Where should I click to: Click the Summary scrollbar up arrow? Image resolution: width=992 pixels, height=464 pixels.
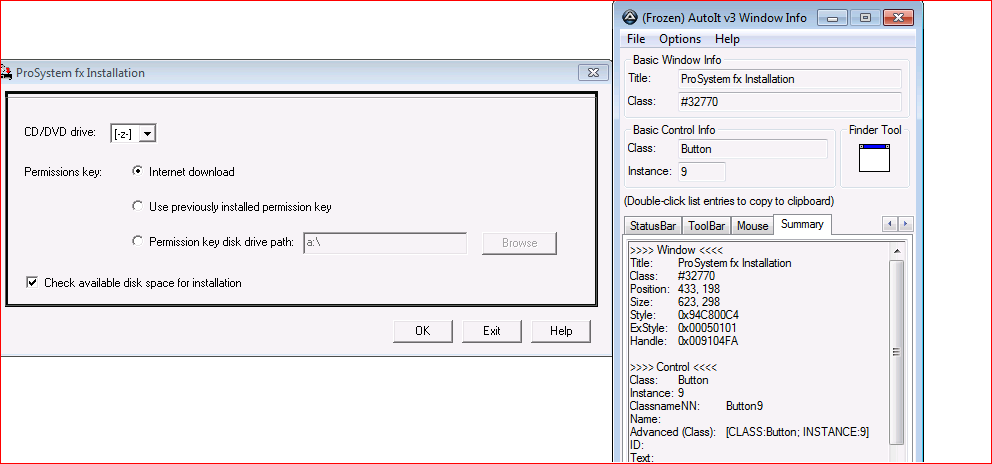coord(896,251)
